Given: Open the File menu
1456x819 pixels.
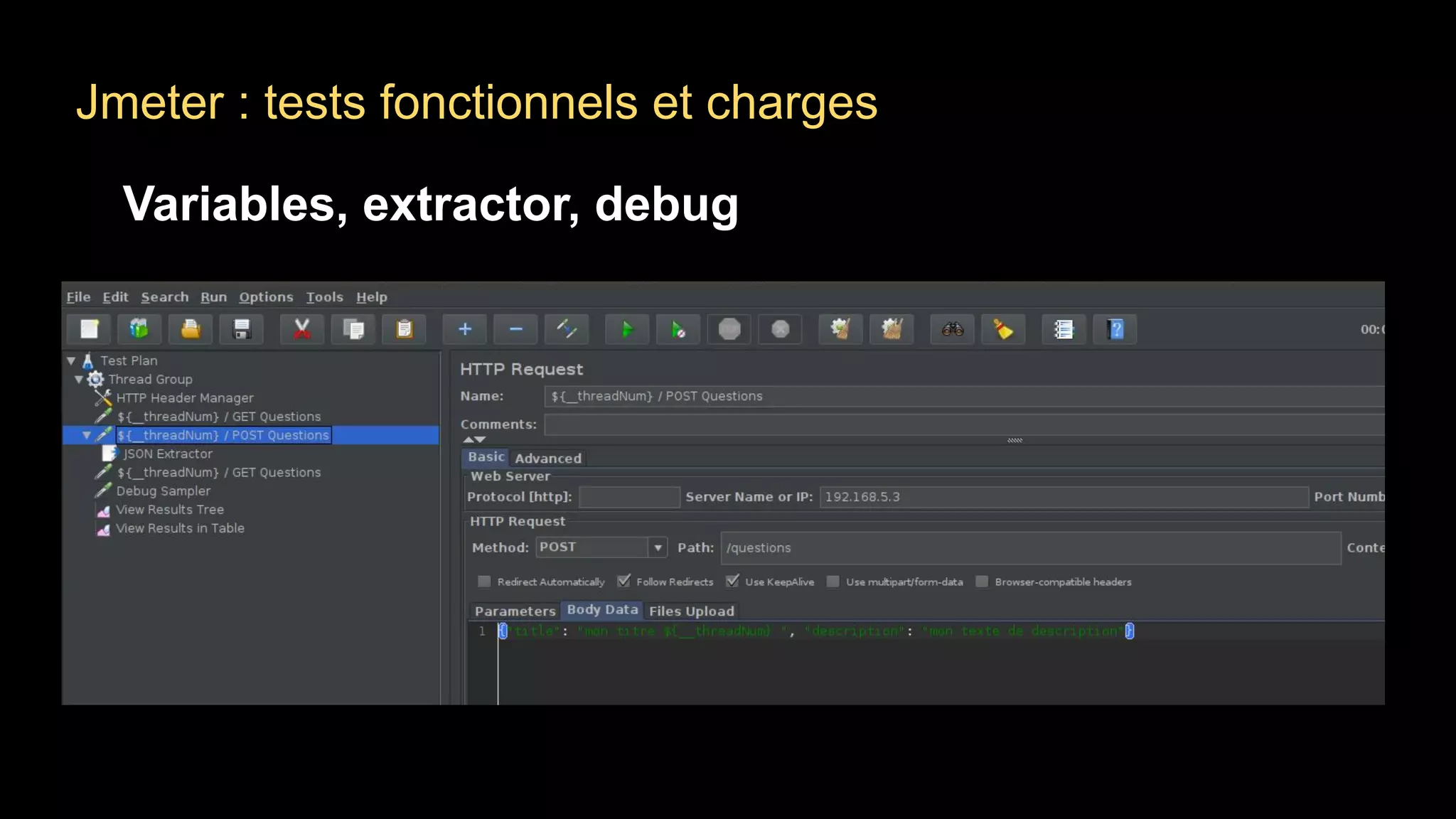Looking at the screenshot, I should coord(78,297).
